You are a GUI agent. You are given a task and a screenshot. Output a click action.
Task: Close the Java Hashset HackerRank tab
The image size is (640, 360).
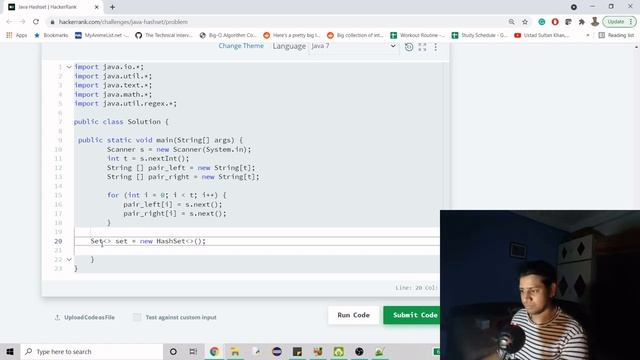point(97,7)
